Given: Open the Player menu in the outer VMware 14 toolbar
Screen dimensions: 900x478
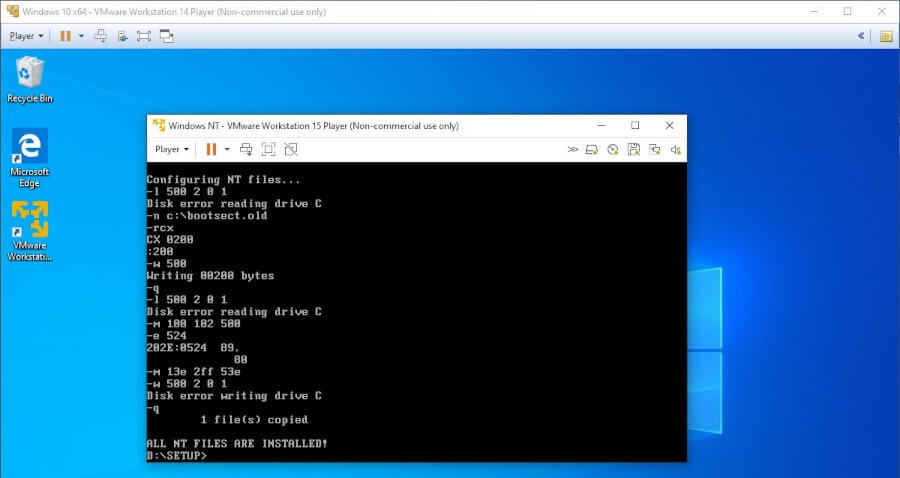Looking at the screenshot, I should 26,36.
